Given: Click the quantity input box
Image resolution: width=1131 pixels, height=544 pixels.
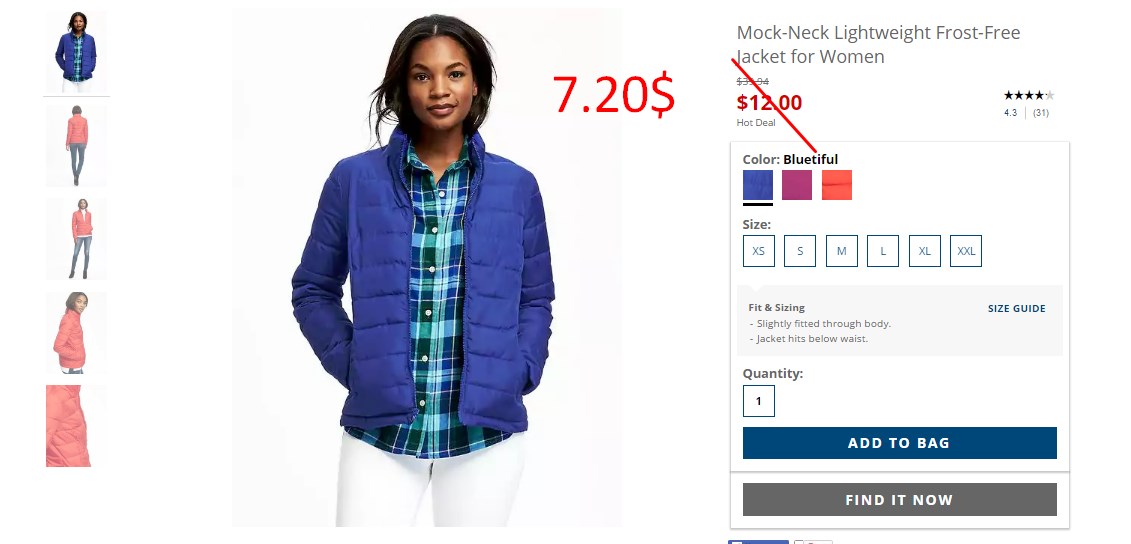Looking at the screenshot, I should pos(759,401).
